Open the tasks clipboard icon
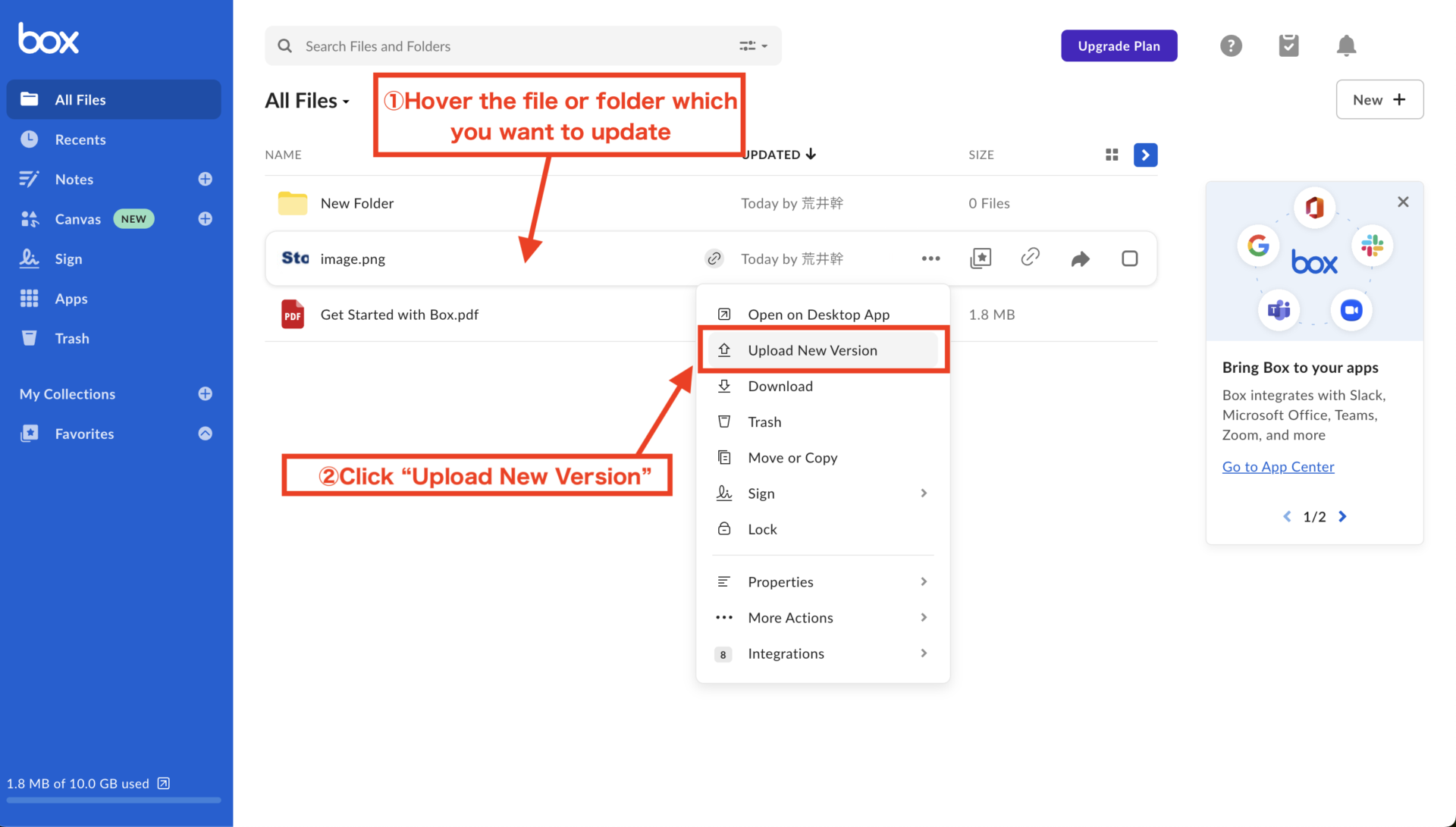The height and width of the screenshot is (827, 1456). [1288, 46]
